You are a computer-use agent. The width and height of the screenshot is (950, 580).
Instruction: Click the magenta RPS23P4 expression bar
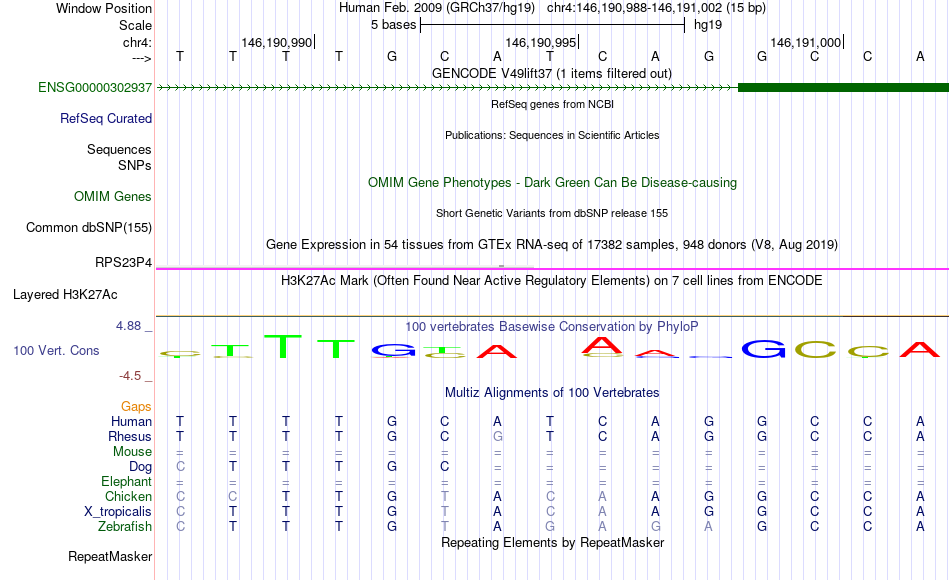552,268
